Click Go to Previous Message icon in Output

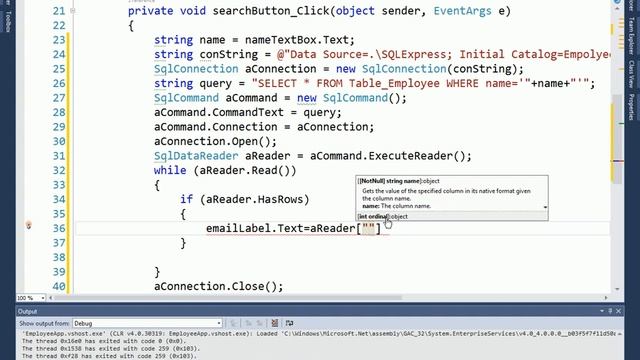pos(248,323)
